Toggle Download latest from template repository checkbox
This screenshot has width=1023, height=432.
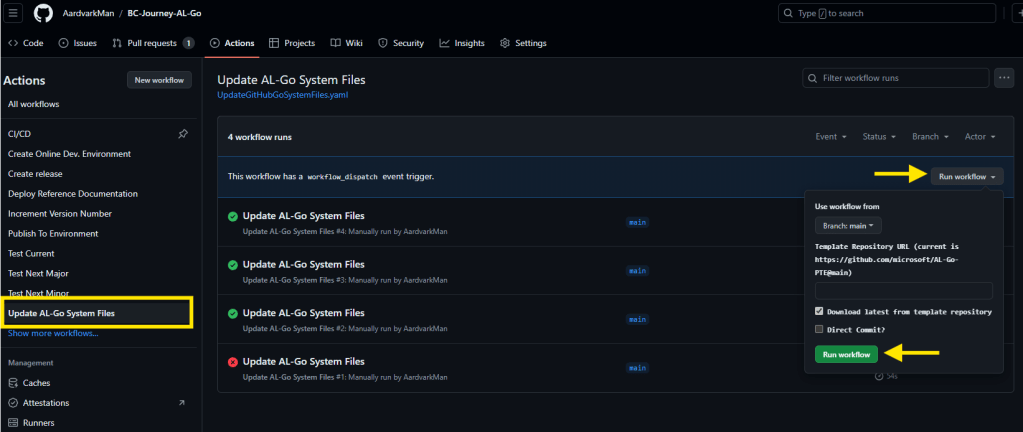click(820, 312)
